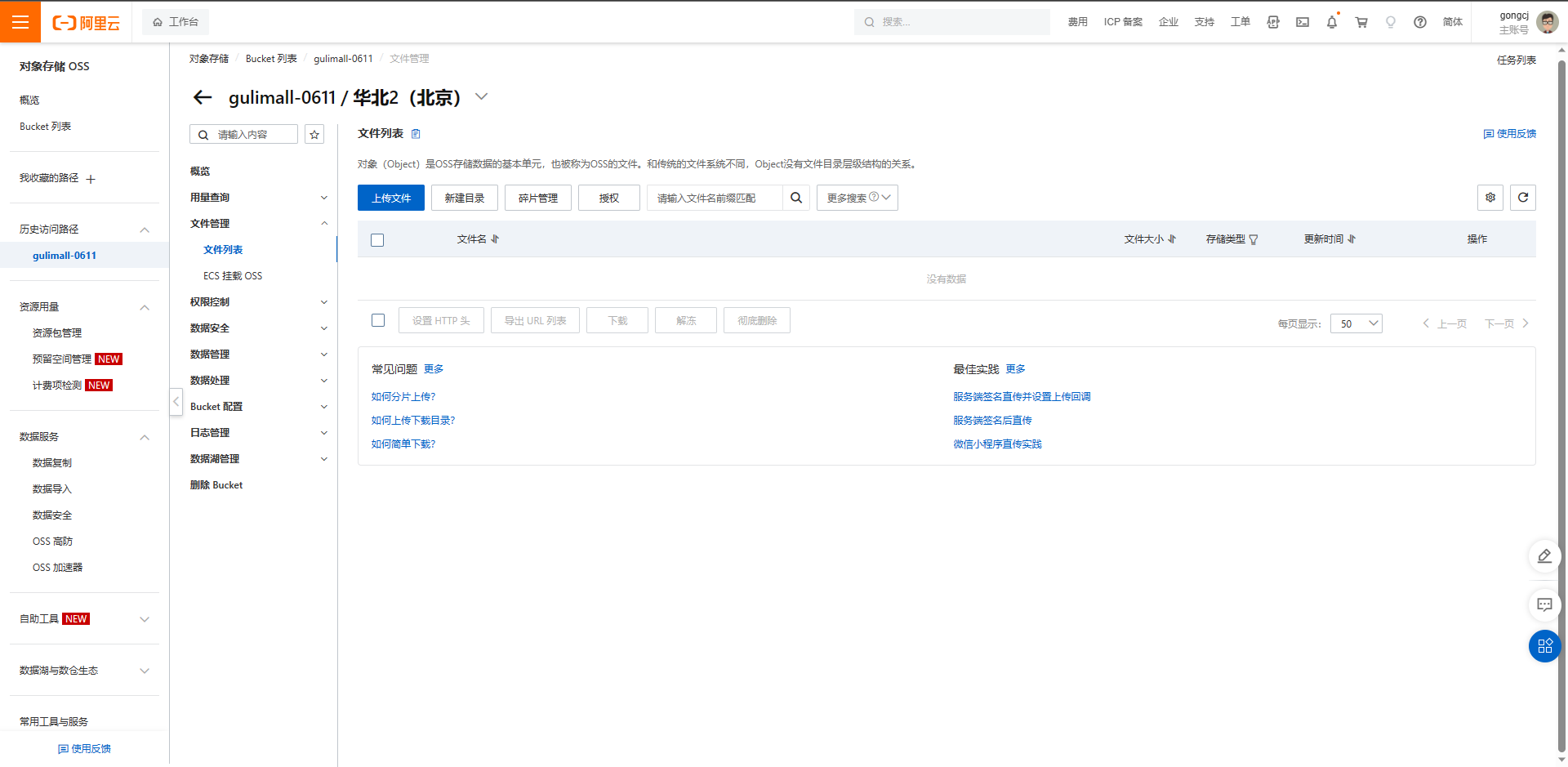Click the copy icon next to 文件列表 title
The height and width of the screenshot is (767, 1568).
(x=416, y=133)
